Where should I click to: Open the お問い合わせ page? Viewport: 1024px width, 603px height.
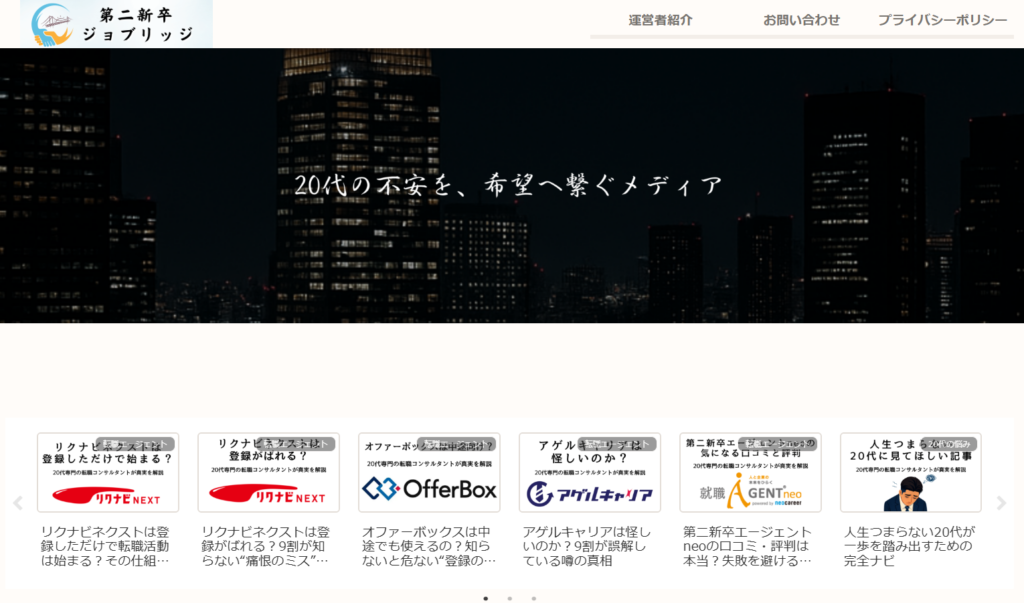pos(801,20)
